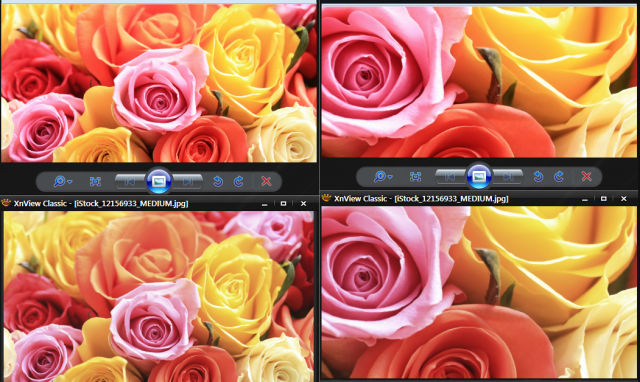Viewport: 640px width, 382px height.
Task: Click XnView app icon in lower-right title bar
Action: 327,198
